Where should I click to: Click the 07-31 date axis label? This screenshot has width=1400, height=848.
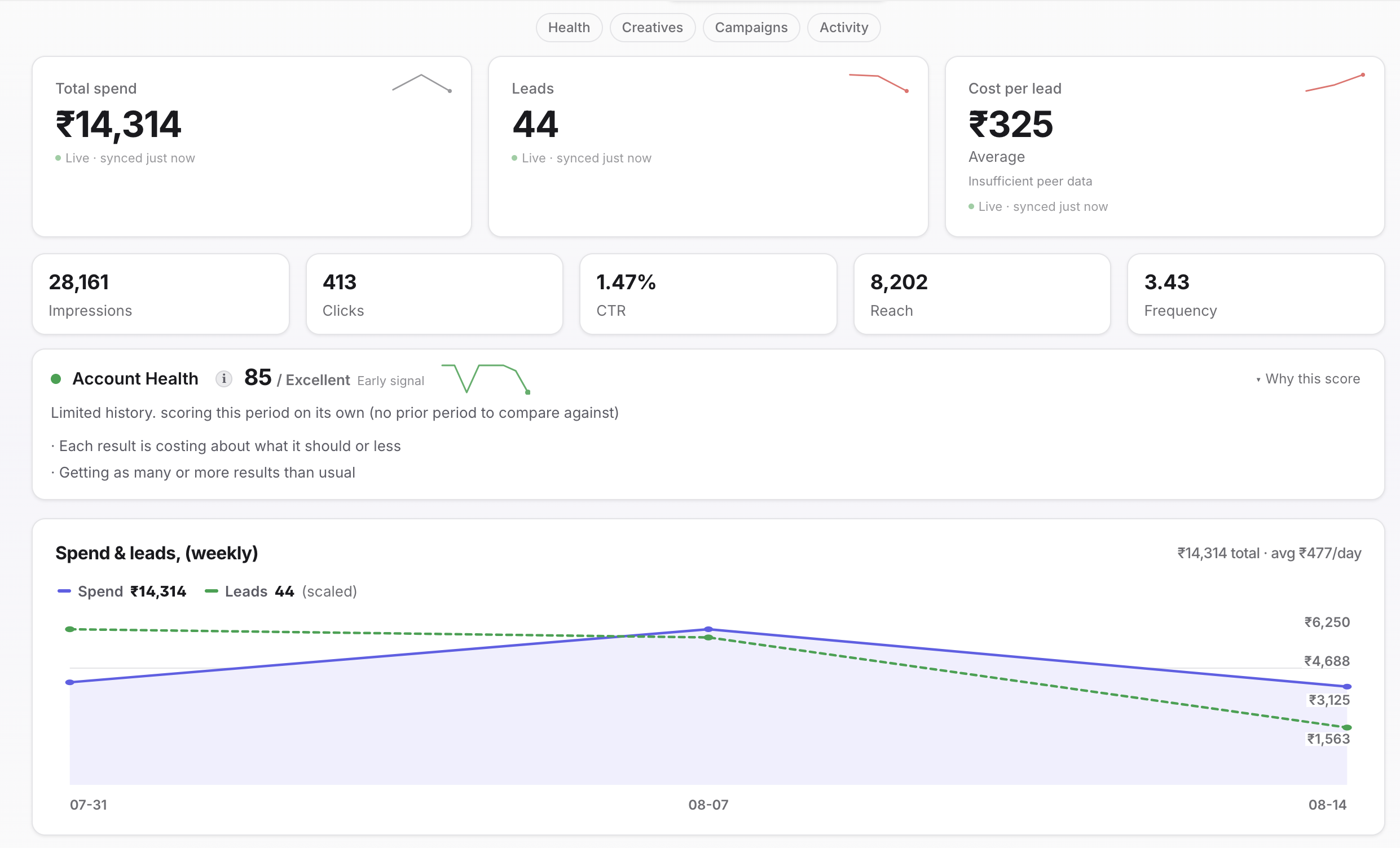(89, 805)
